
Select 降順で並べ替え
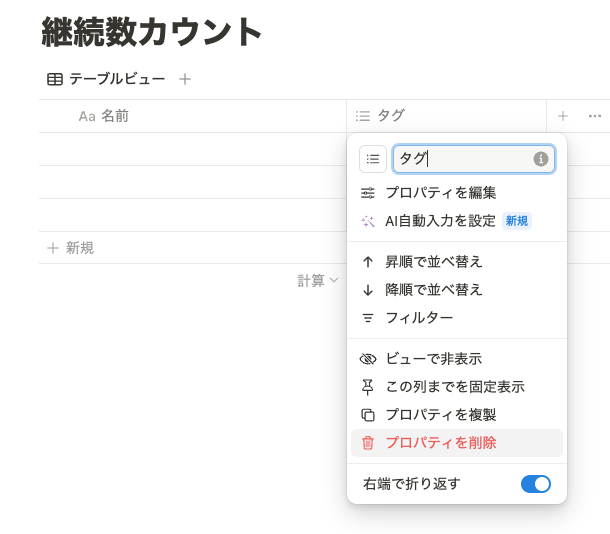[434, 290]
